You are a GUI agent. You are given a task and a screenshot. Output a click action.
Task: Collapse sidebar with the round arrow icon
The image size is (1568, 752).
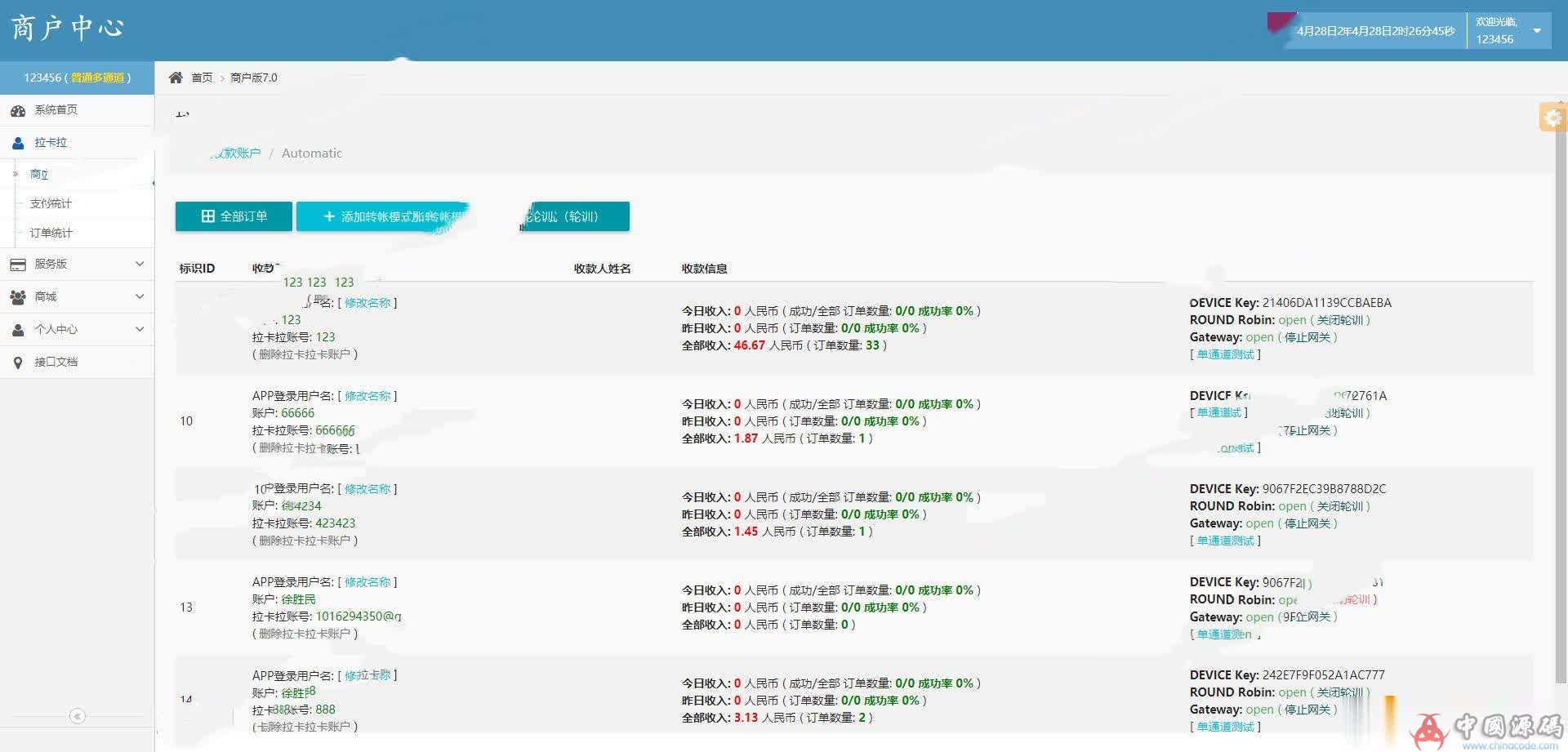pyautogui.click(x=78, y=716)
